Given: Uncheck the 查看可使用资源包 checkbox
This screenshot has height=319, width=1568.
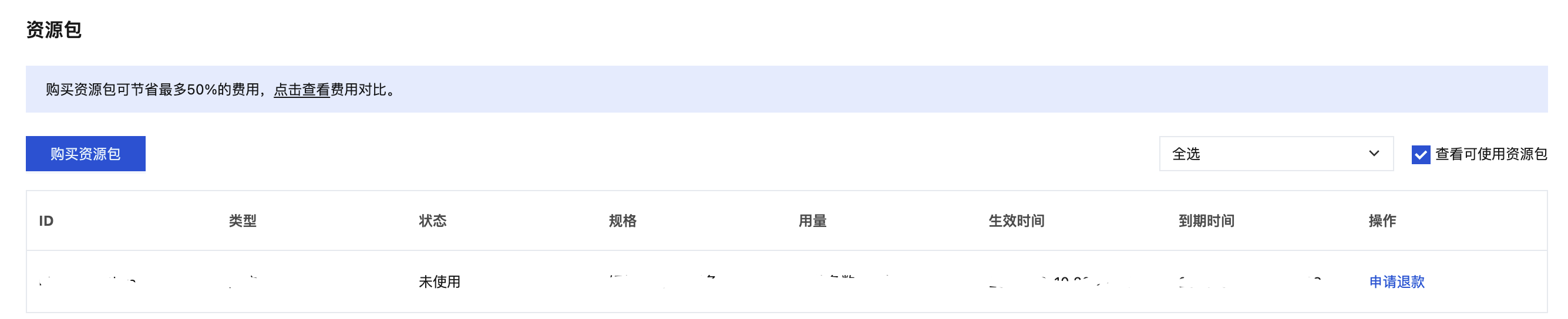Looking at the screenshot, I should pyautogui.click(x=1421, y=154).
